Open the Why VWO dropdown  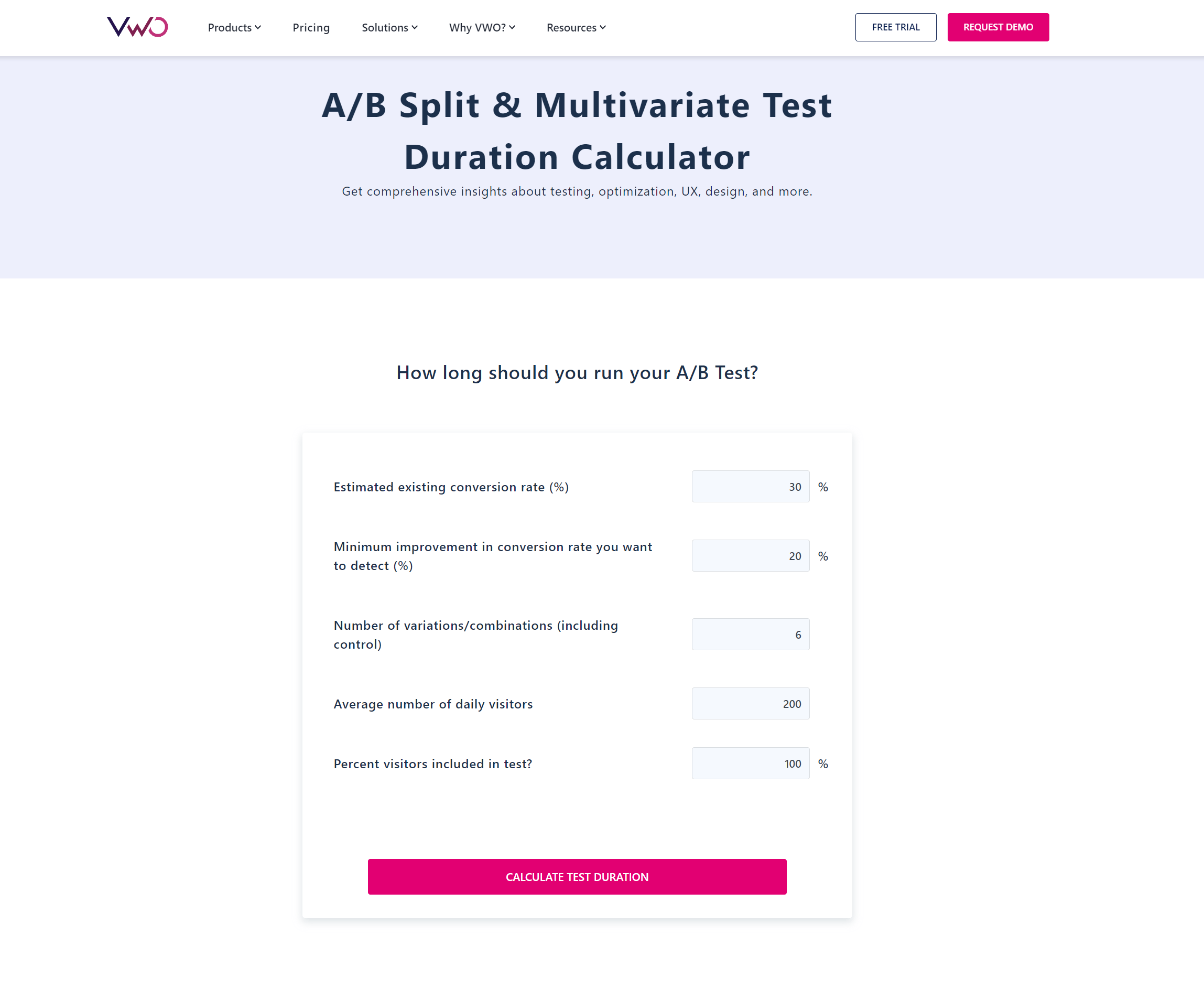(481, 27)
